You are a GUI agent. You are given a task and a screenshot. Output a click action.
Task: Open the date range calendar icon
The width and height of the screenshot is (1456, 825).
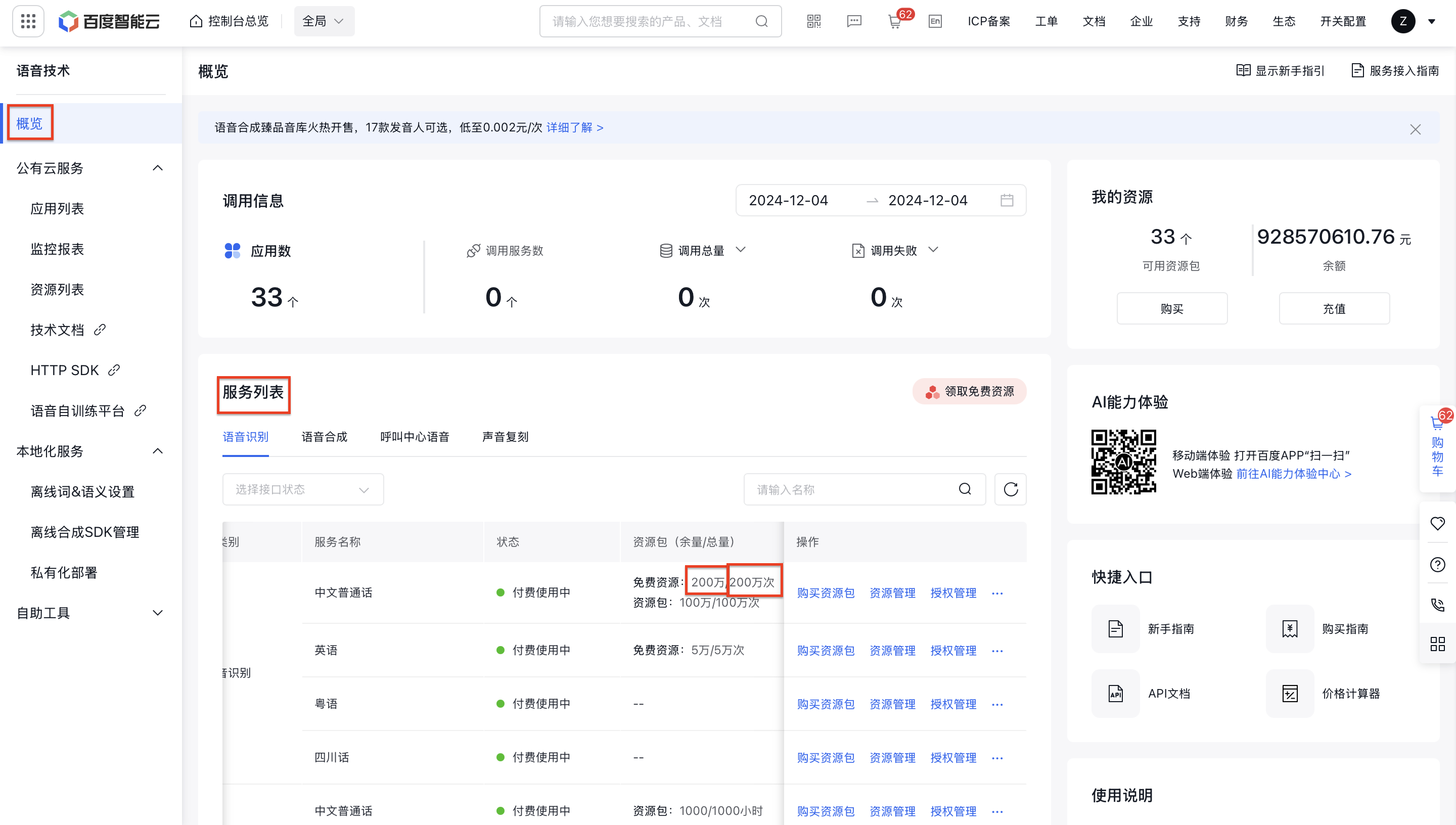[x=1007, y=201]
